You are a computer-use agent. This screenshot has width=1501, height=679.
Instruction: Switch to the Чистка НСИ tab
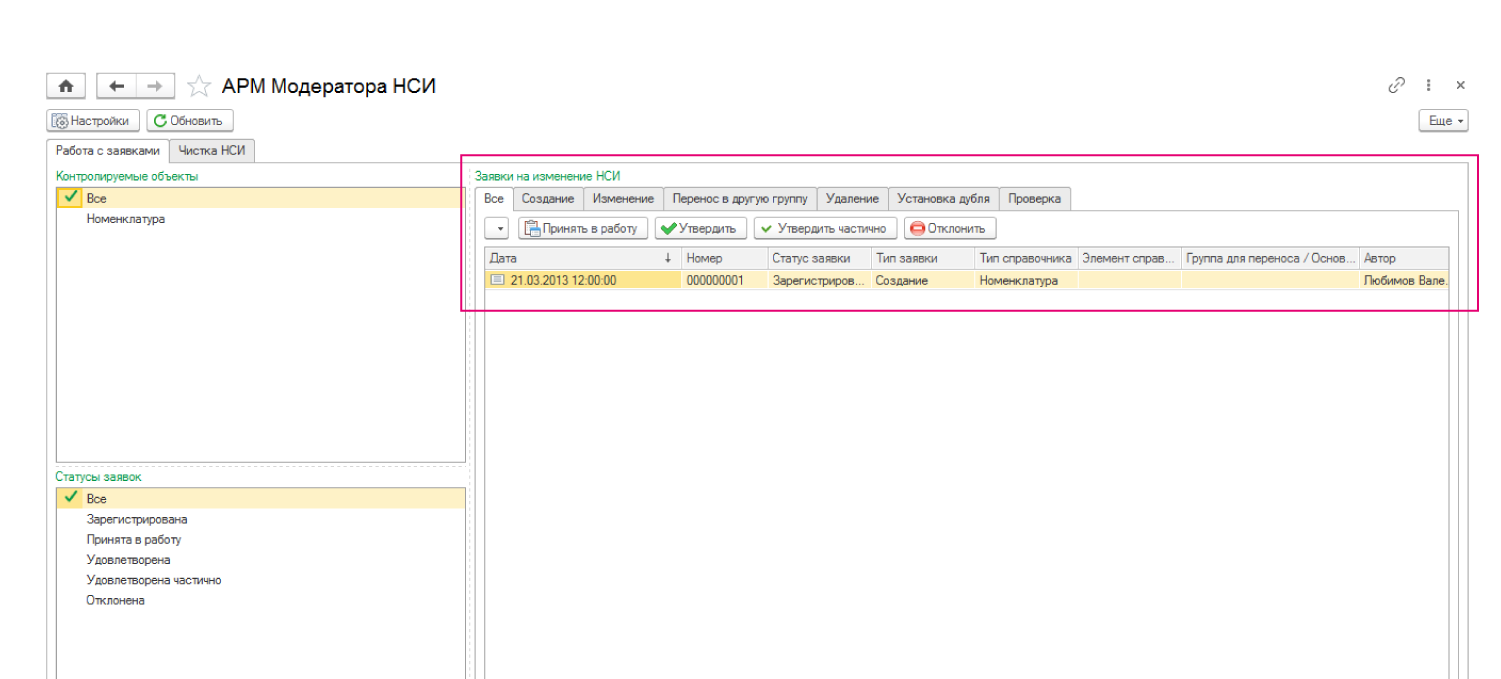[211, 151]
